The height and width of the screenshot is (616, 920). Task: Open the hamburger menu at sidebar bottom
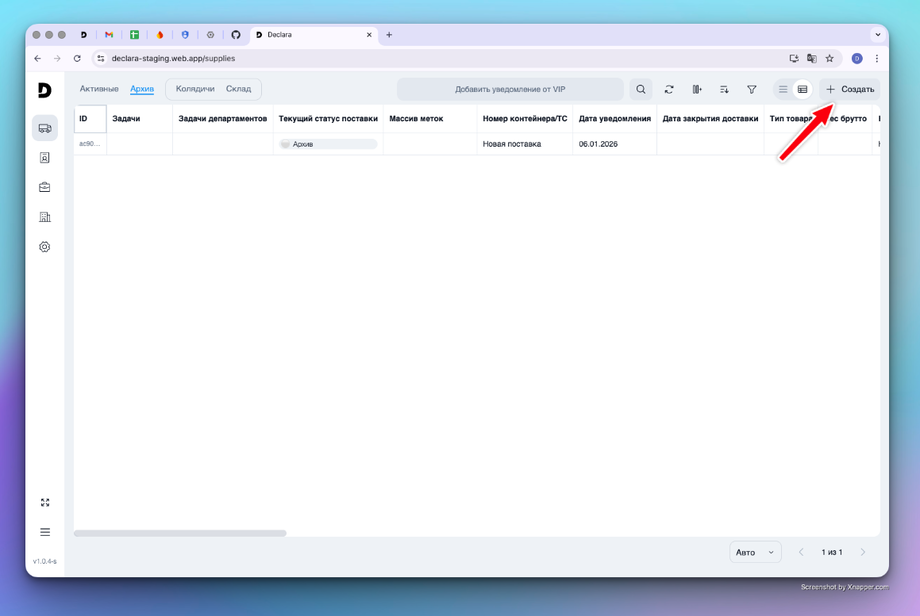45,532
